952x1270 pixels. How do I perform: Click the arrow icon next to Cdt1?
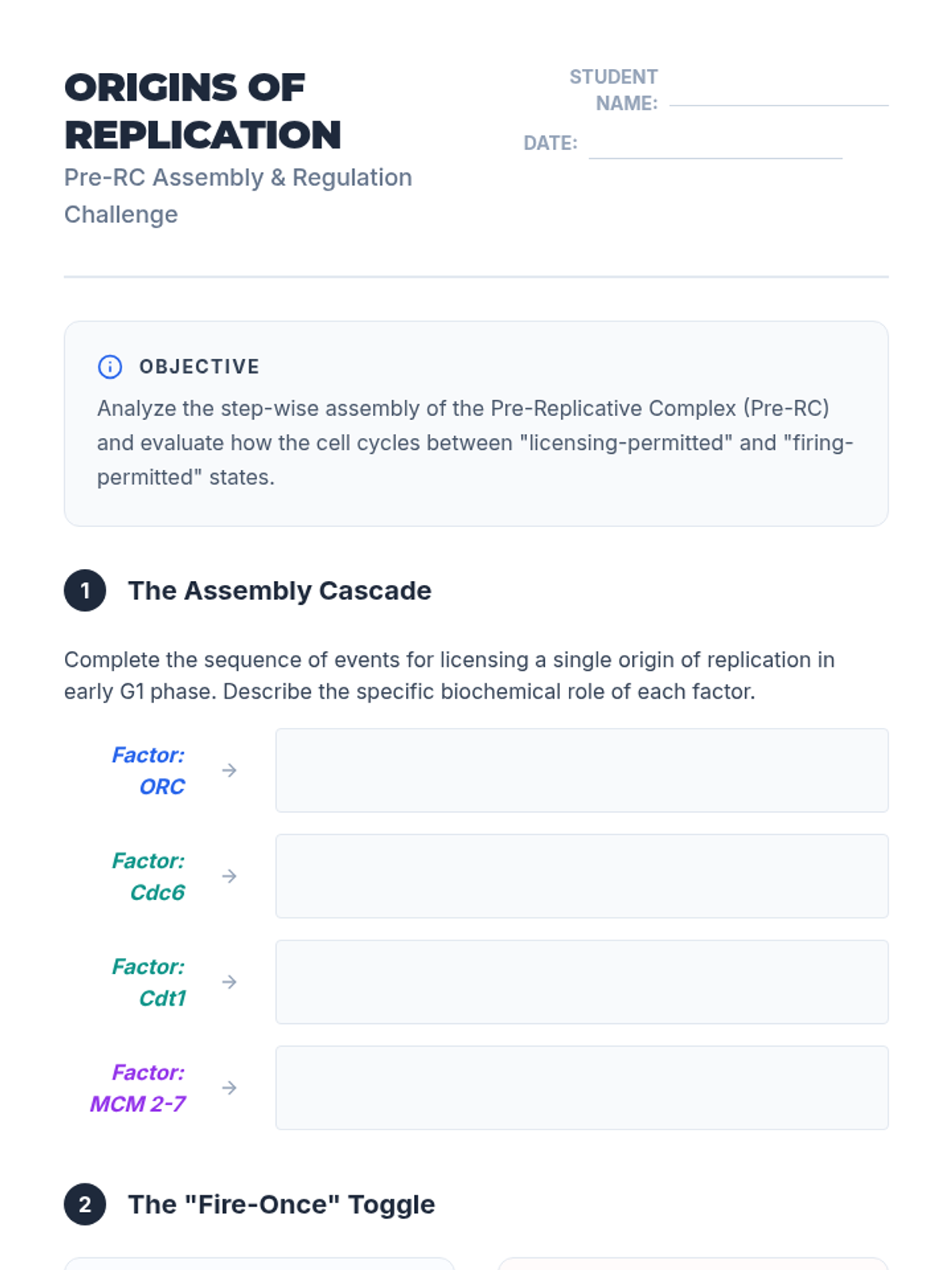pos(229,982)
